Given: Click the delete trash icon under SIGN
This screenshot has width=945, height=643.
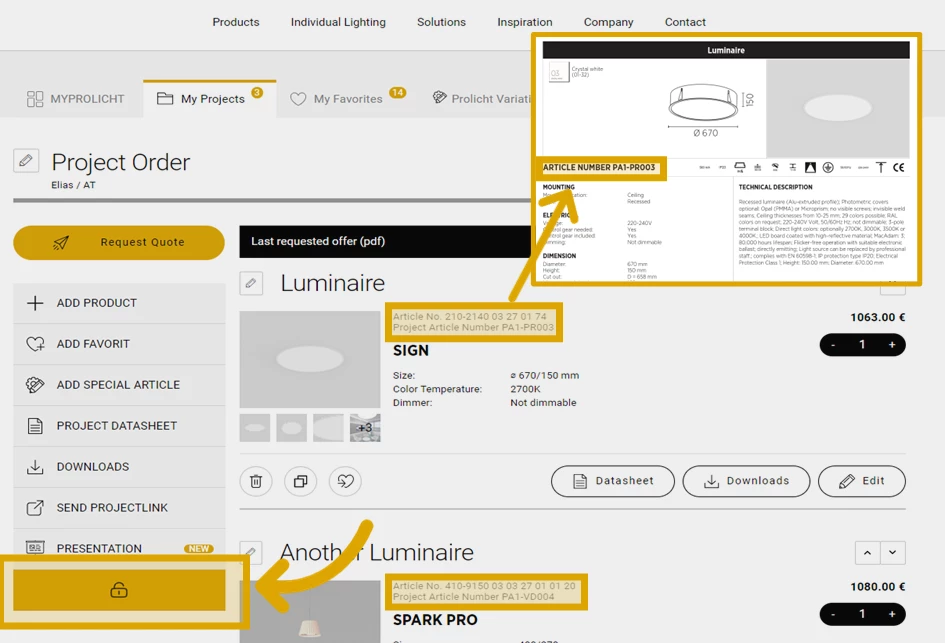Looking at the screenshot, I should [x=256, y=481].
